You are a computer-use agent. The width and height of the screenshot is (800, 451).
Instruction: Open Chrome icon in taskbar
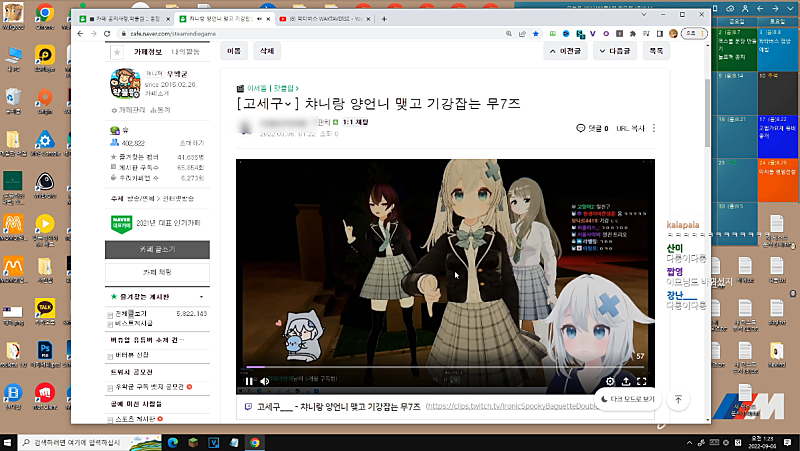(x=255, y=442)
